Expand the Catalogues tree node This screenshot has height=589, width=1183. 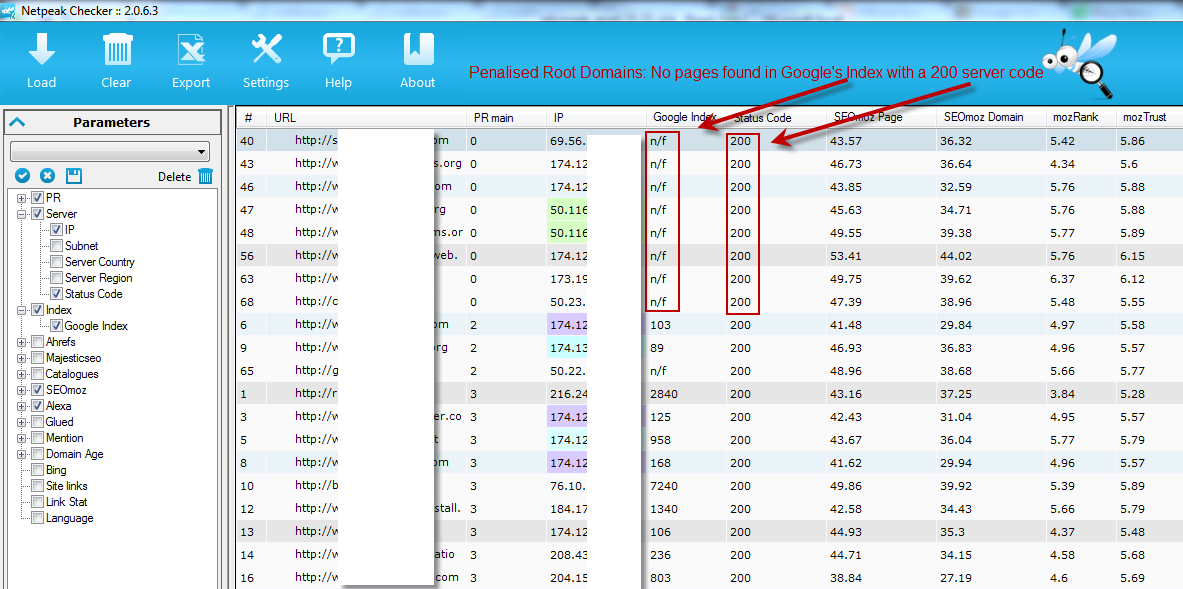(x=22, y=374)
